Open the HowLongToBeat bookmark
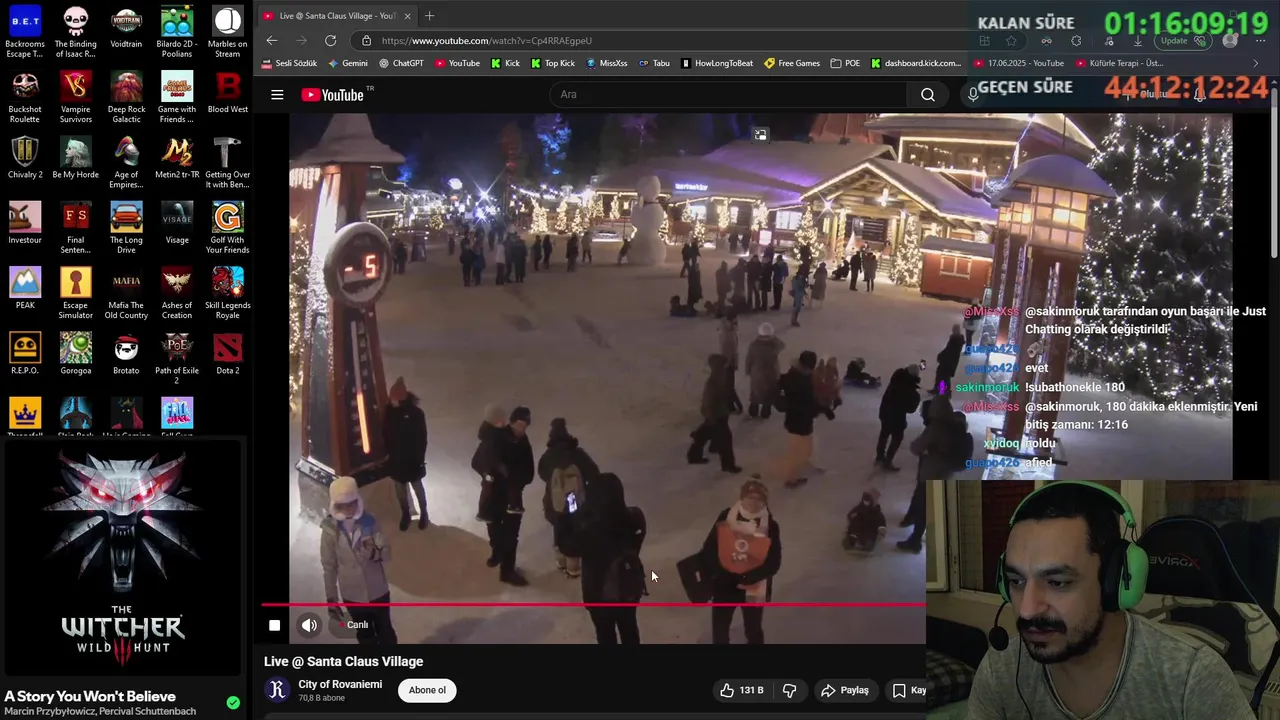This screenshot has height=720, width=1280. point(717,63)
